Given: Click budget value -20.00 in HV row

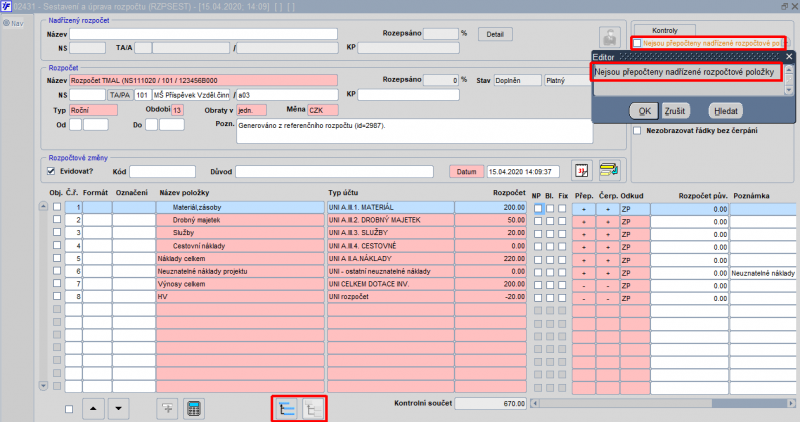Looking at the screenshot, I should click(x=490, y=297).
